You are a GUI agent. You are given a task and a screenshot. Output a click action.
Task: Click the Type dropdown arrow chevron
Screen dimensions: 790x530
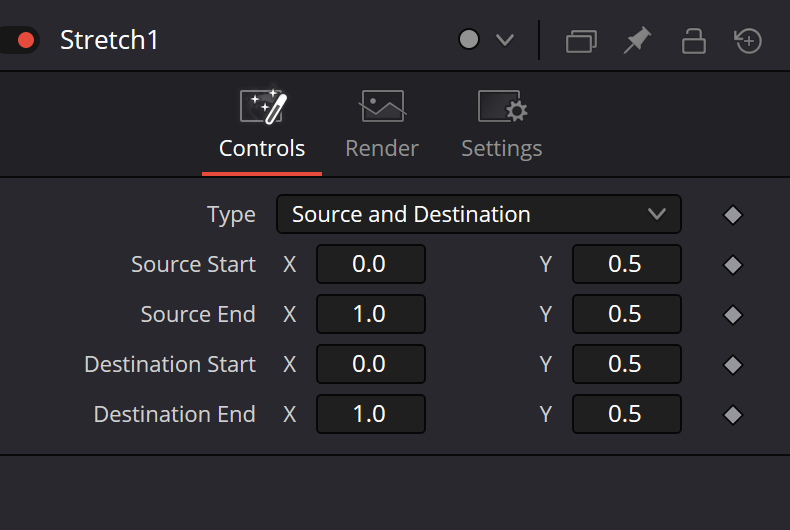[x=657, y=214]
